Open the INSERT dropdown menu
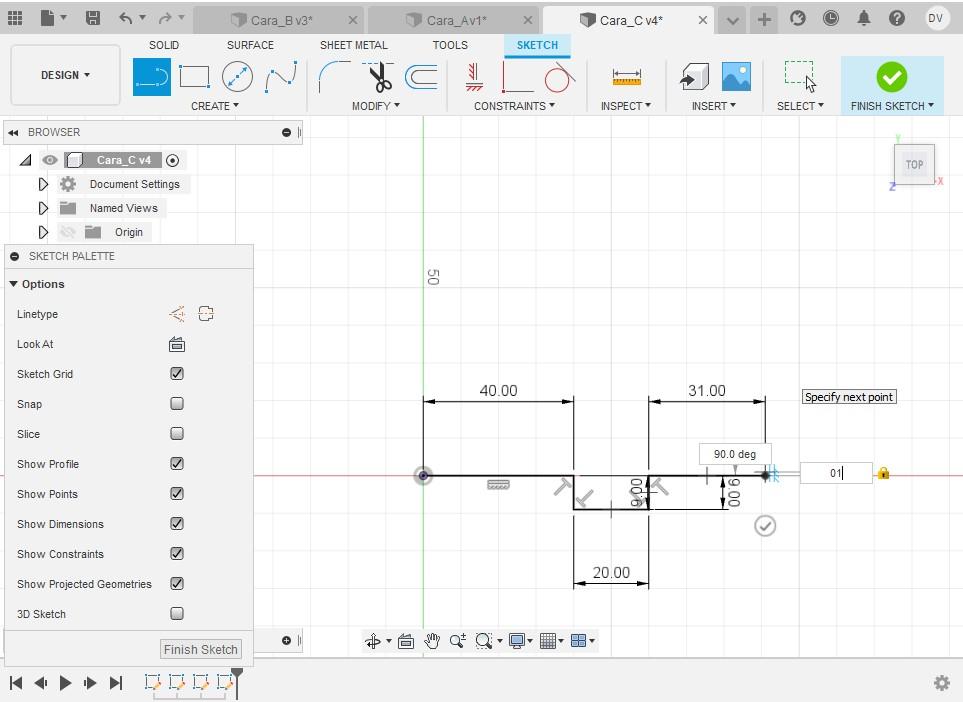 714,106
